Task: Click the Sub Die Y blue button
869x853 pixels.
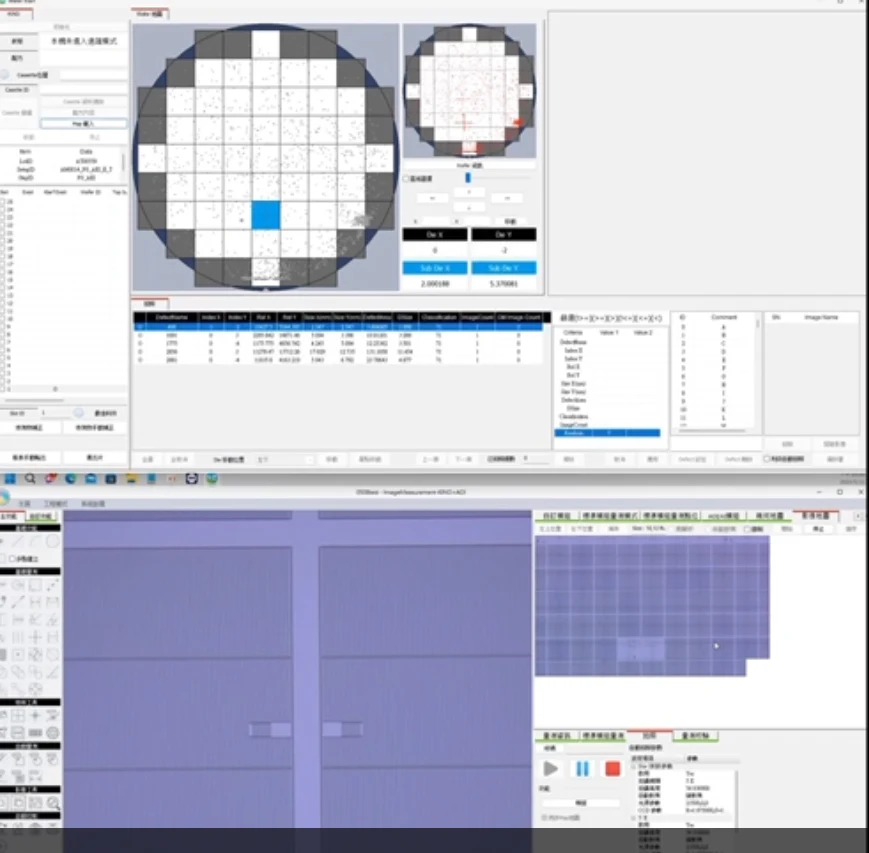Action: pos(503,268)
